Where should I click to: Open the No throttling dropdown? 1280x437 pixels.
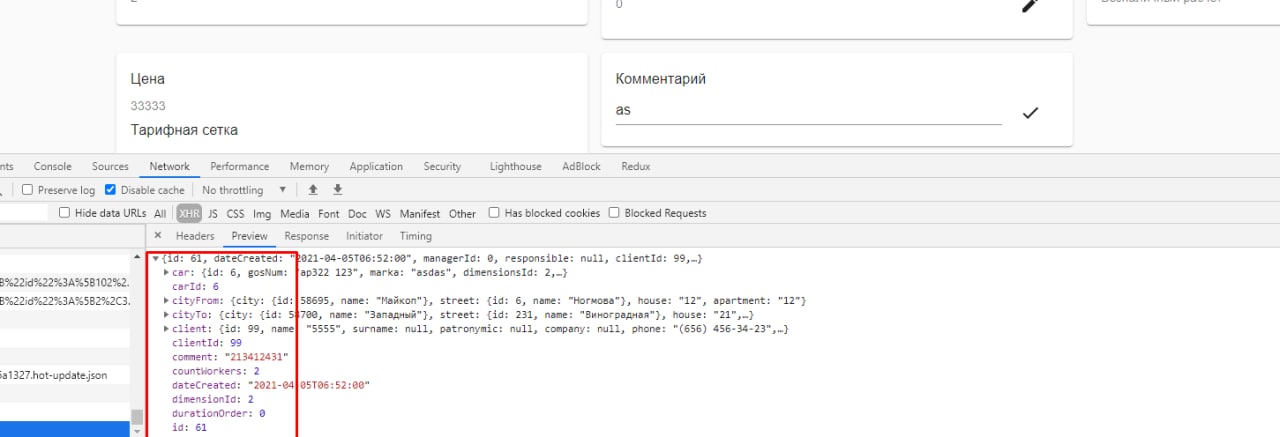click(244, 190)
